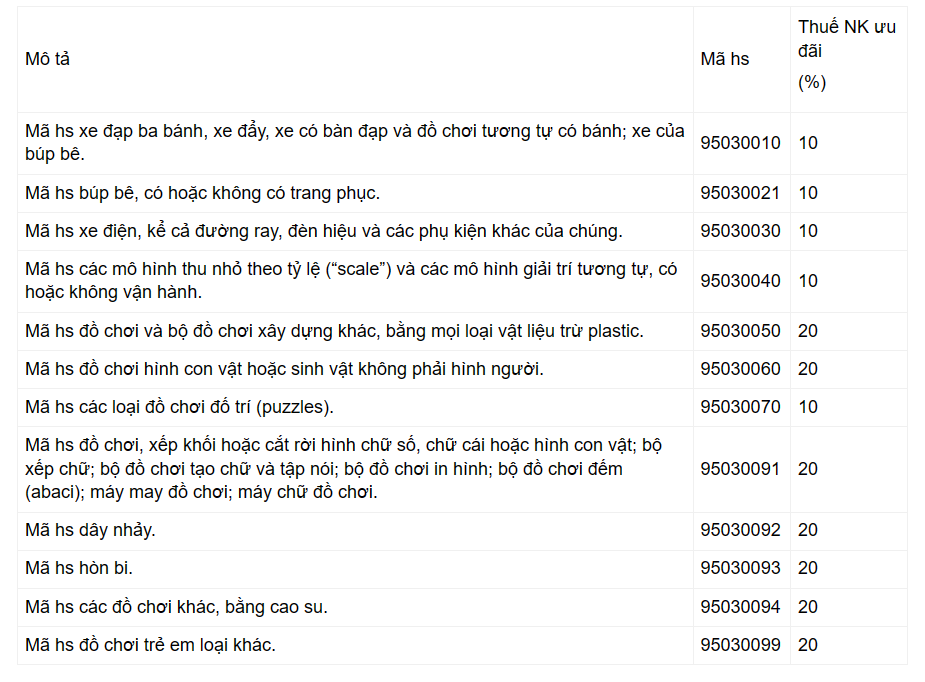Click the "Mô tả" column header
The image size is (925, 682).
pyautogui.click(x=48, y=59)
